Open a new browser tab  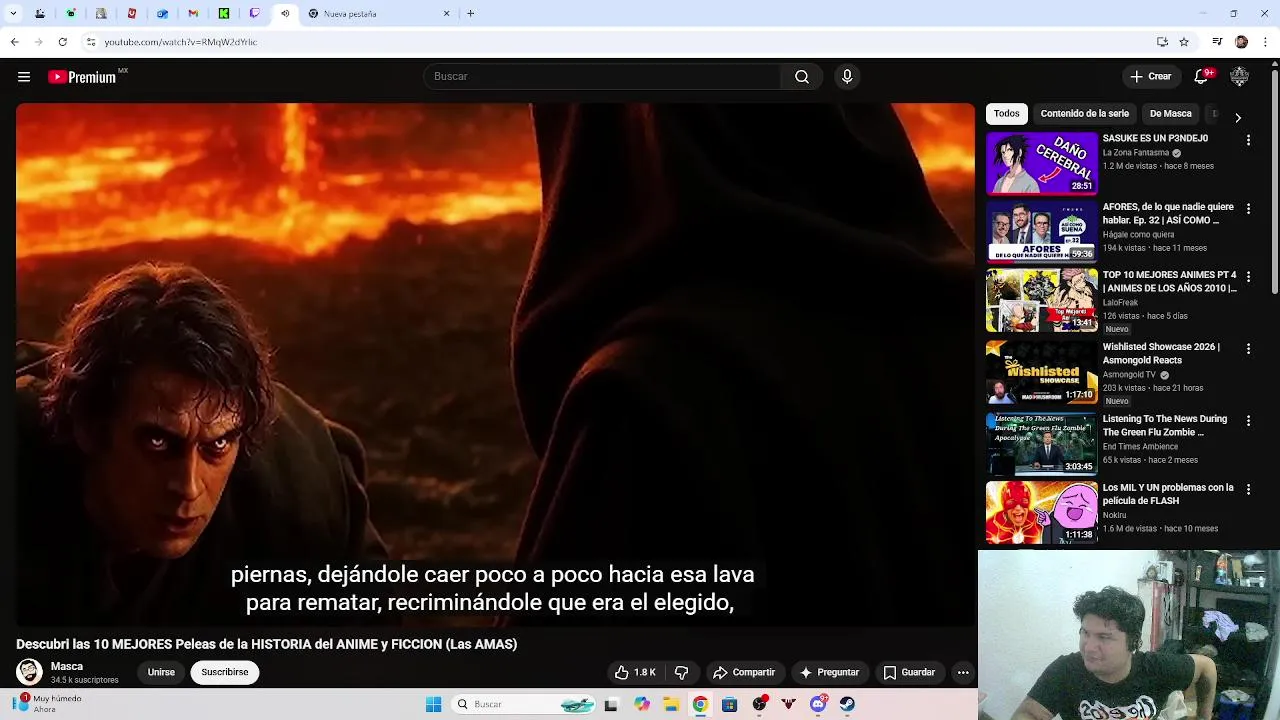470,14
